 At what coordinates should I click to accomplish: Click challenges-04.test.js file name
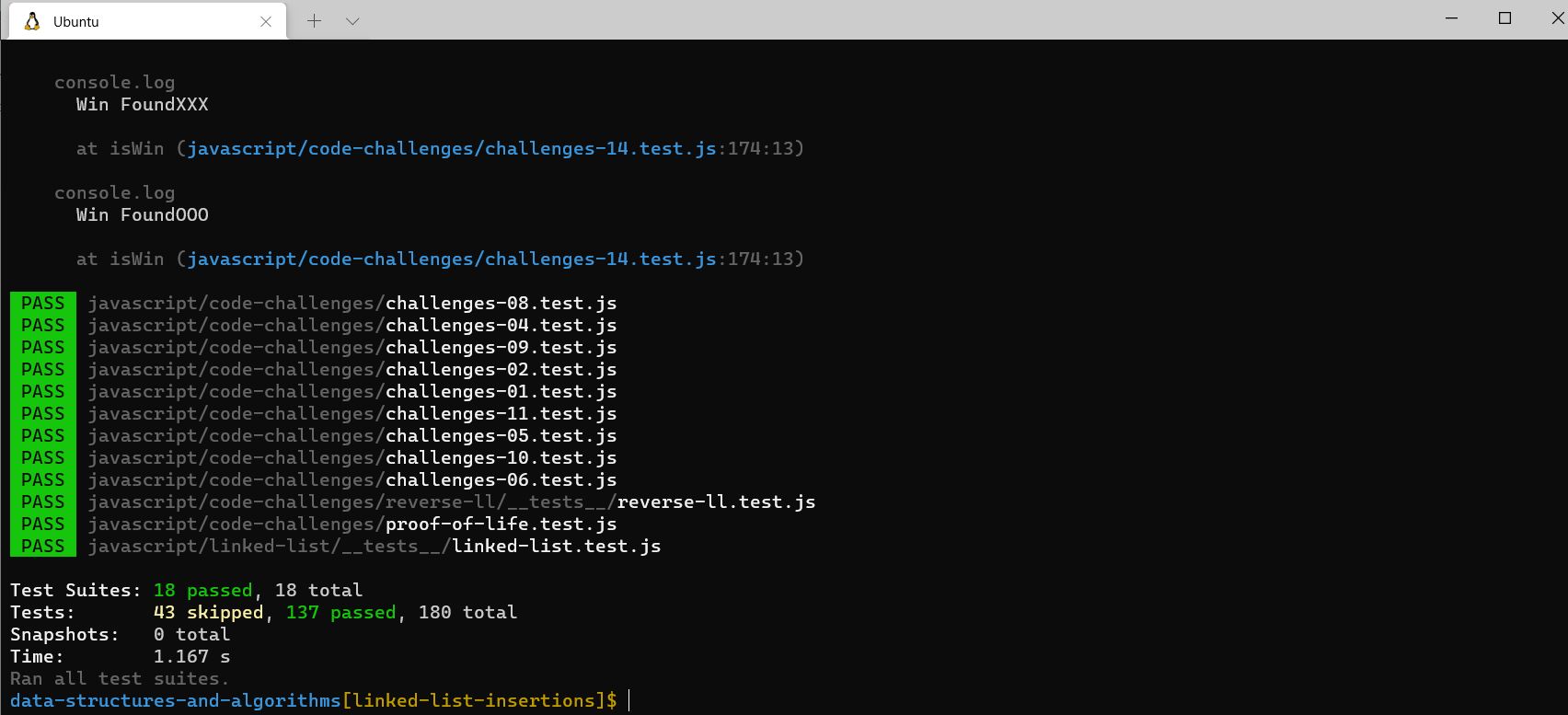[x=501, y=325]
